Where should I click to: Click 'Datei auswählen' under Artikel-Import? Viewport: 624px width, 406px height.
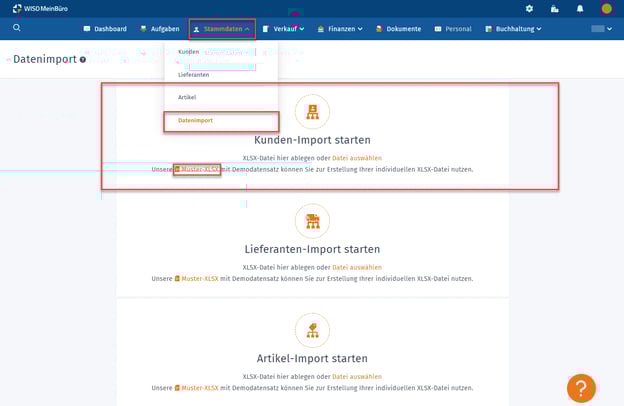point(357,377)
